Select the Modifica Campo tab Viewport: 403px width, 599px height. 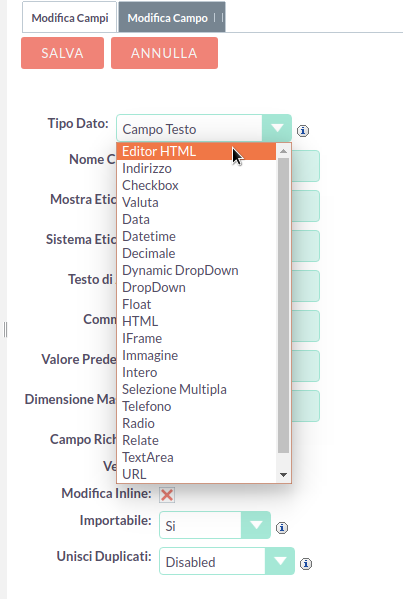coord(172,18)
